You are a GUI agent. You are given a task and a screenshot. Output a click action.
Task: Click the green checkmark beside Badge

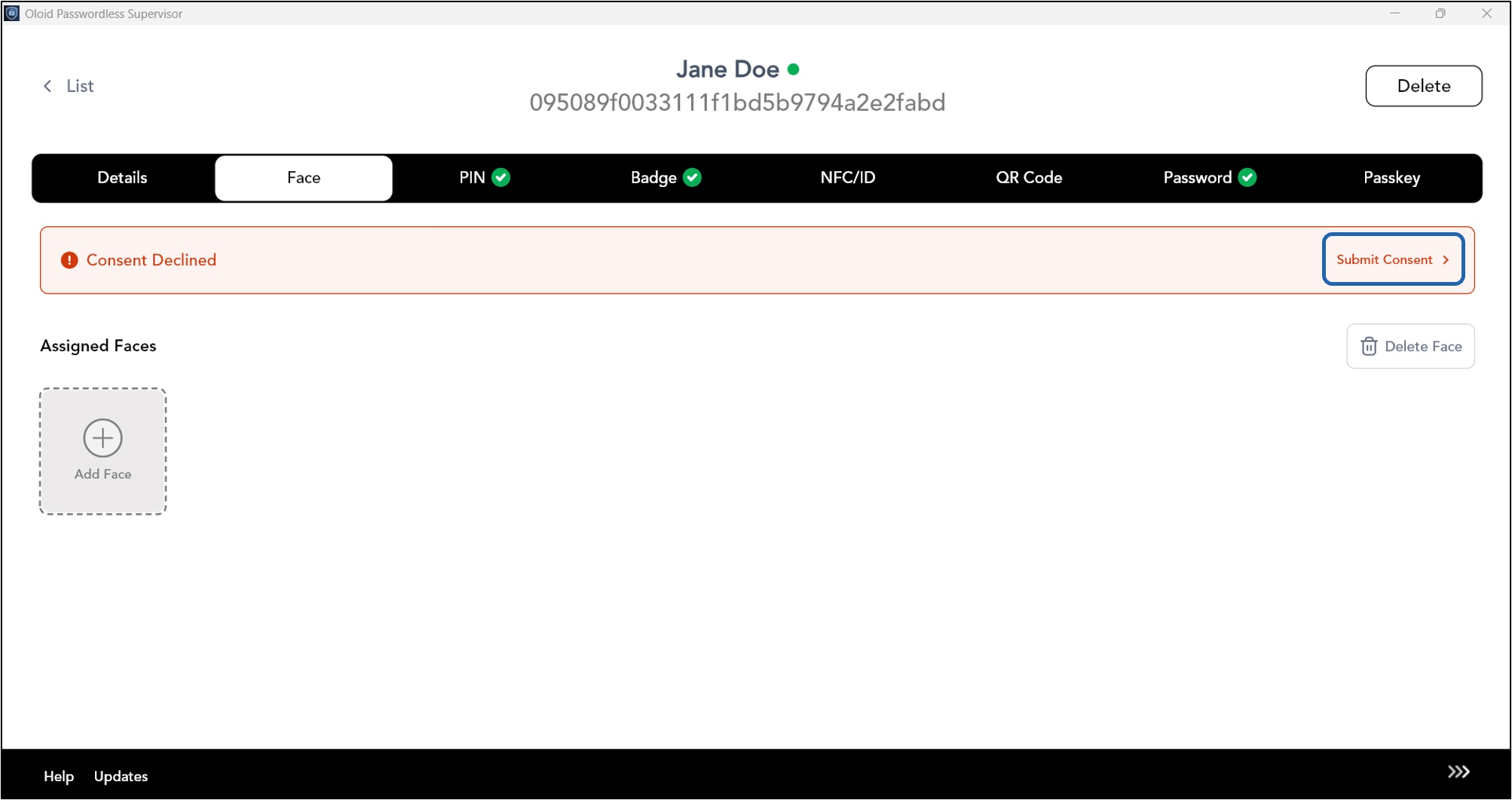tap(692, 178)
